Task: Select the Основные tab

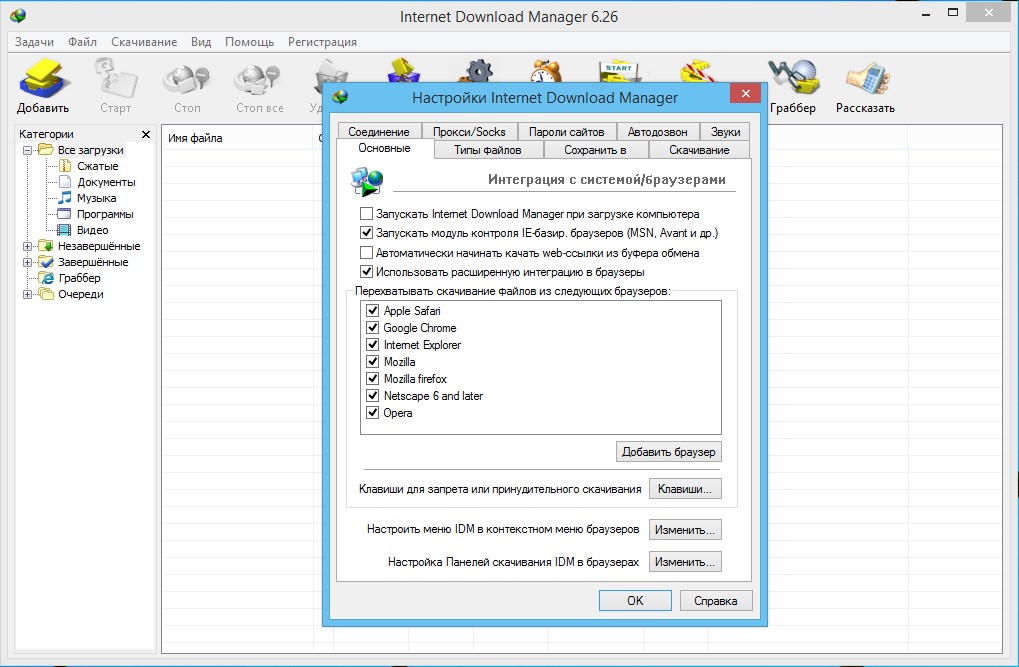Action: (x=385, y=148)
